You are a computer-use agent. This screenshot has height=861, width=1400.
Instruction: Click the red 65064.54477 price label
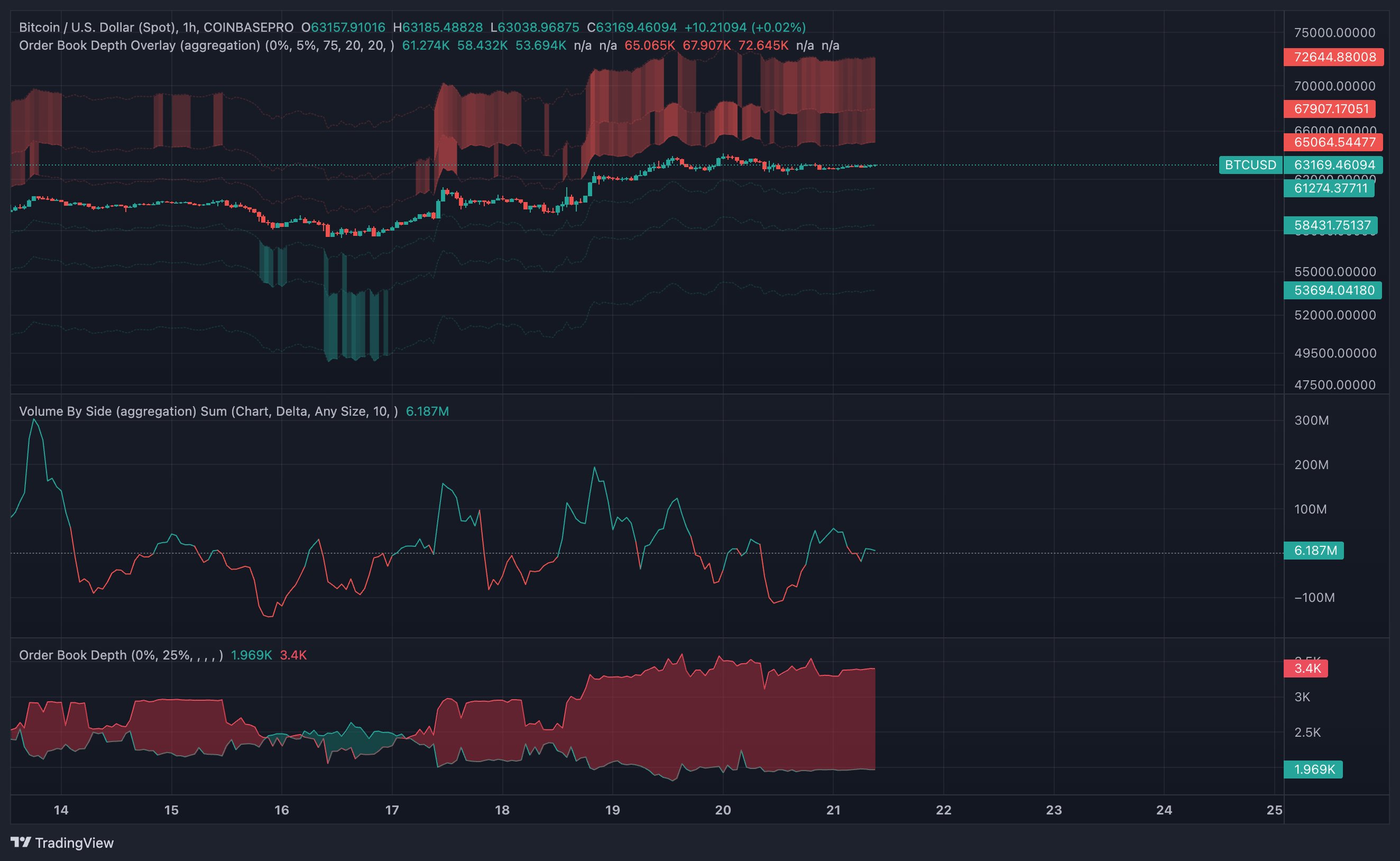[1333, 142]
